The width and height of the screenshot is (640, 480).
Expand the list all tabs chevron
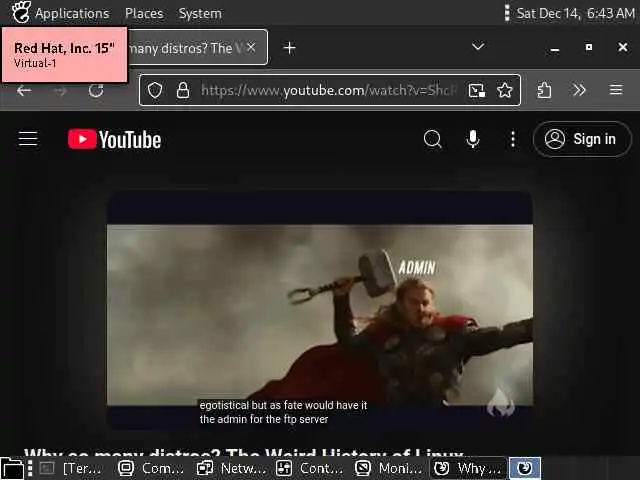click(478, 47)
